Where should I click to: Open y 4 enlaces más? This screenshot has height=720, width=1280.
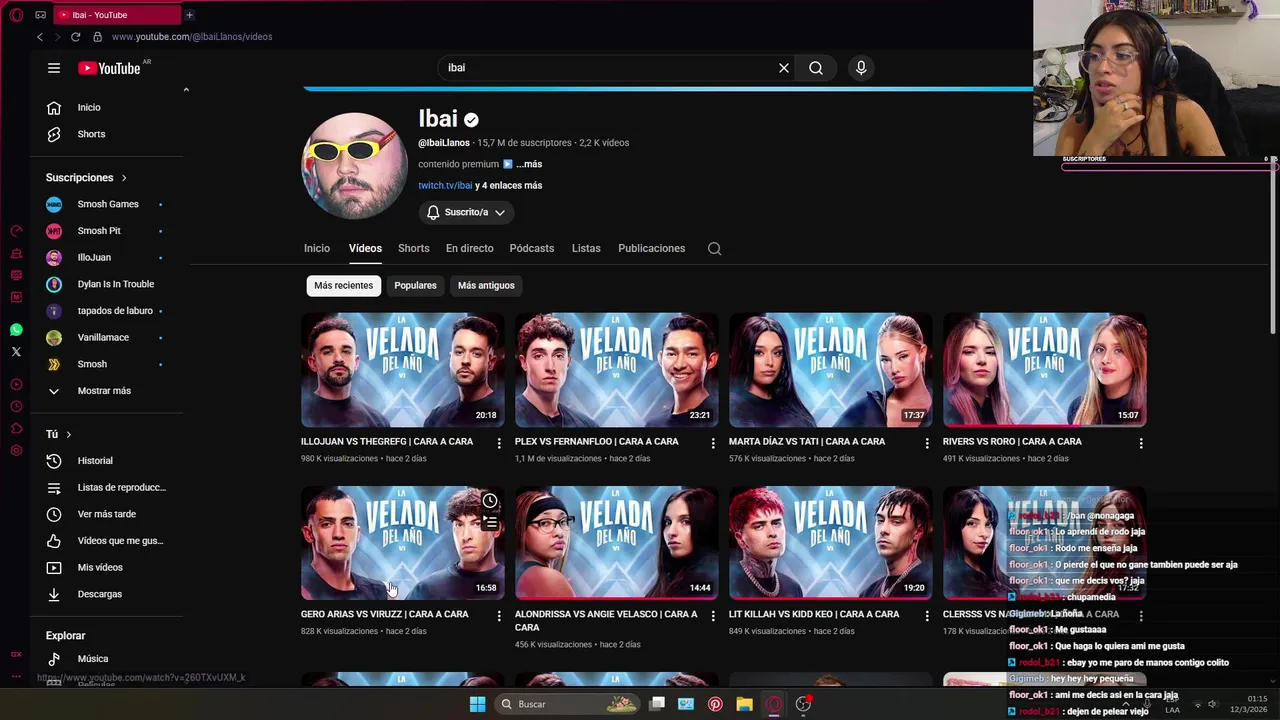pos(509,186)
